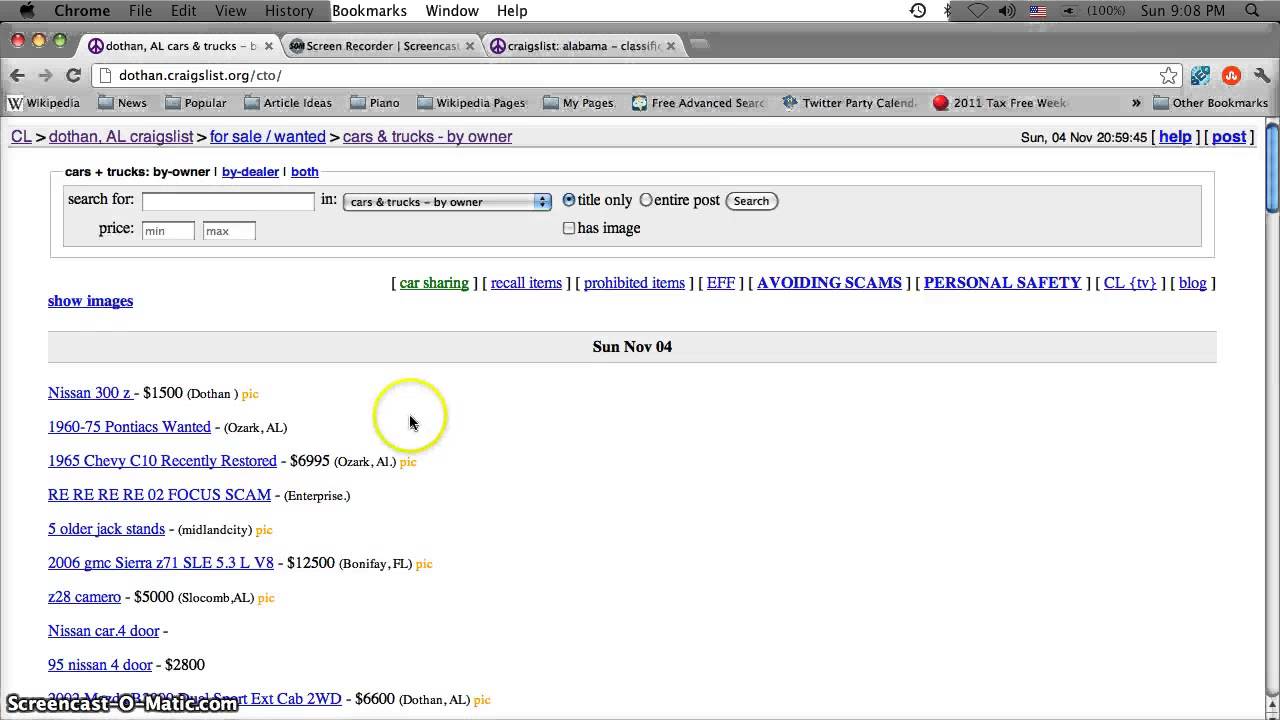
Task: Click the show images link
Action: click(x=90, y=301)
